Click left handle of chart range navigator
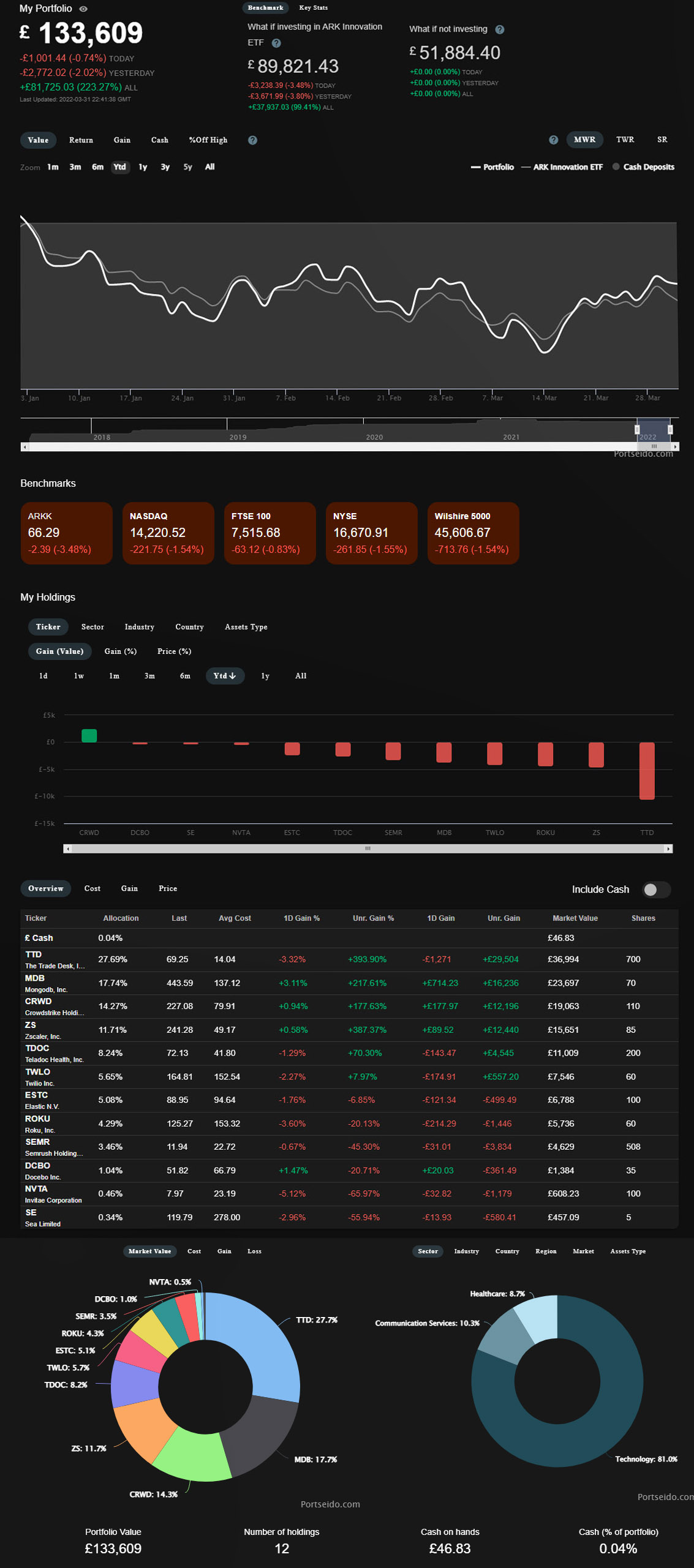Viewport: 694px width, 1568px height. (x=637, y=430)
